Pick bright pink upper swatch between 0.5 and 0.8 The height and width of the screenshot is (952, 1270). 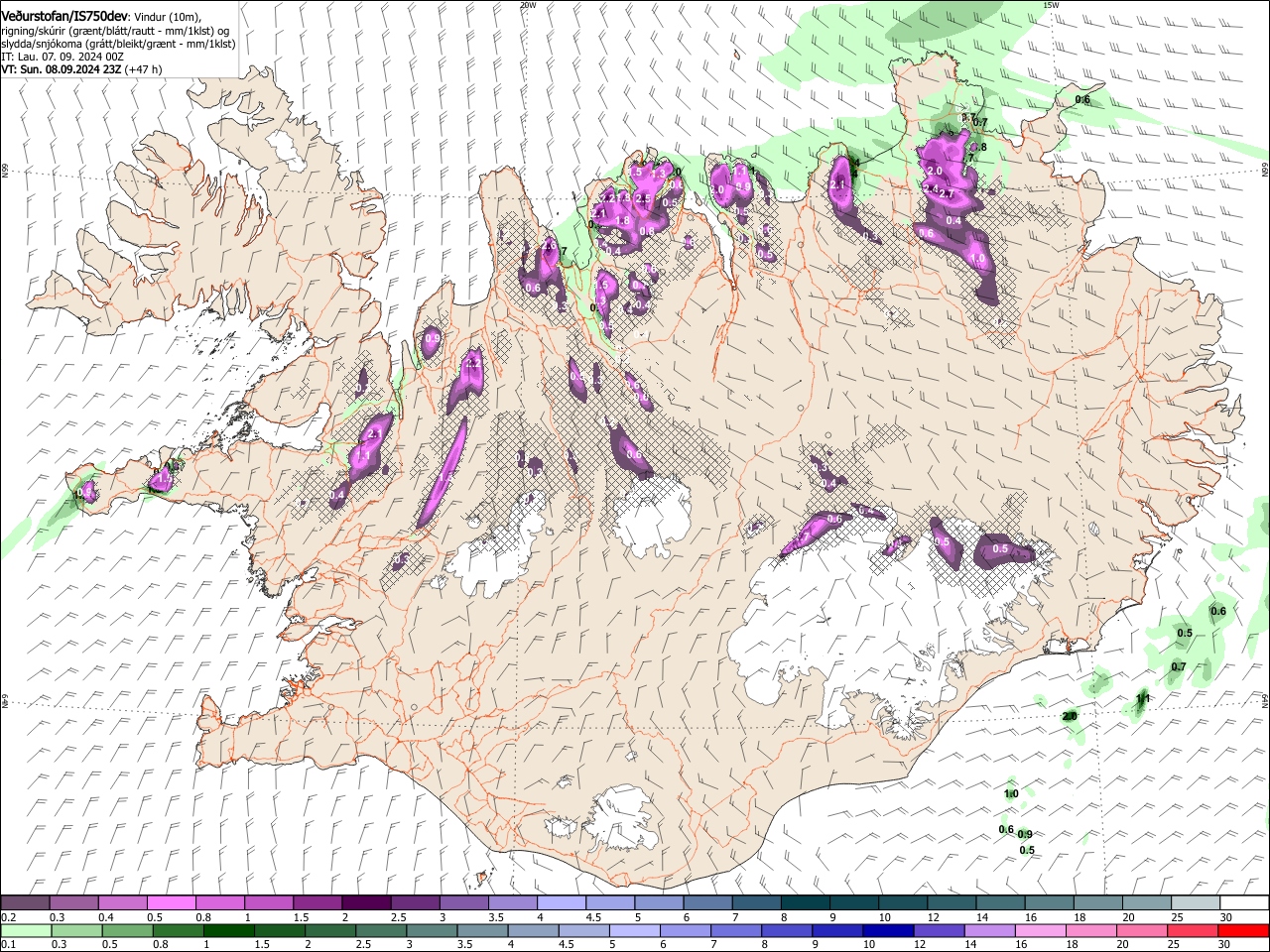[x=171, y=903]
